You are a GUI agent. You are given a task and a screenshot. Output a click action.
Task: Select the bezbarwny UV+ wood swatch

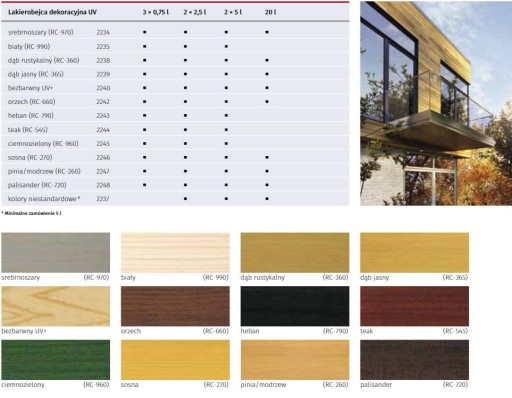point(55,306)
